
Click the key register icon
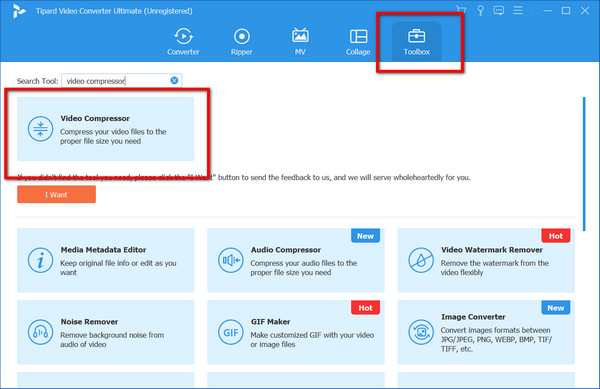(481, 10)
